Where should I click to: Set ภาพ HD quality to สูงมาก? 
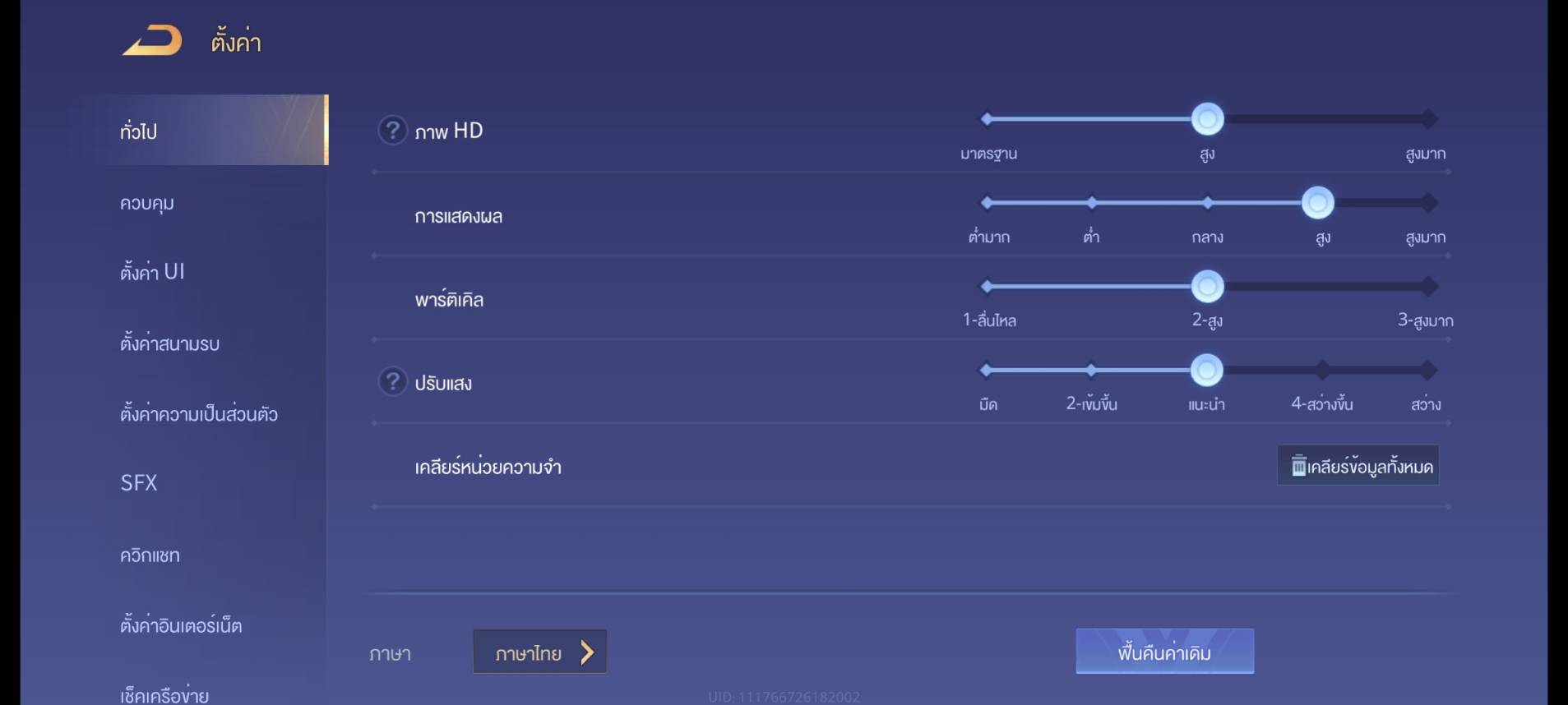(x=1429, y=119)
